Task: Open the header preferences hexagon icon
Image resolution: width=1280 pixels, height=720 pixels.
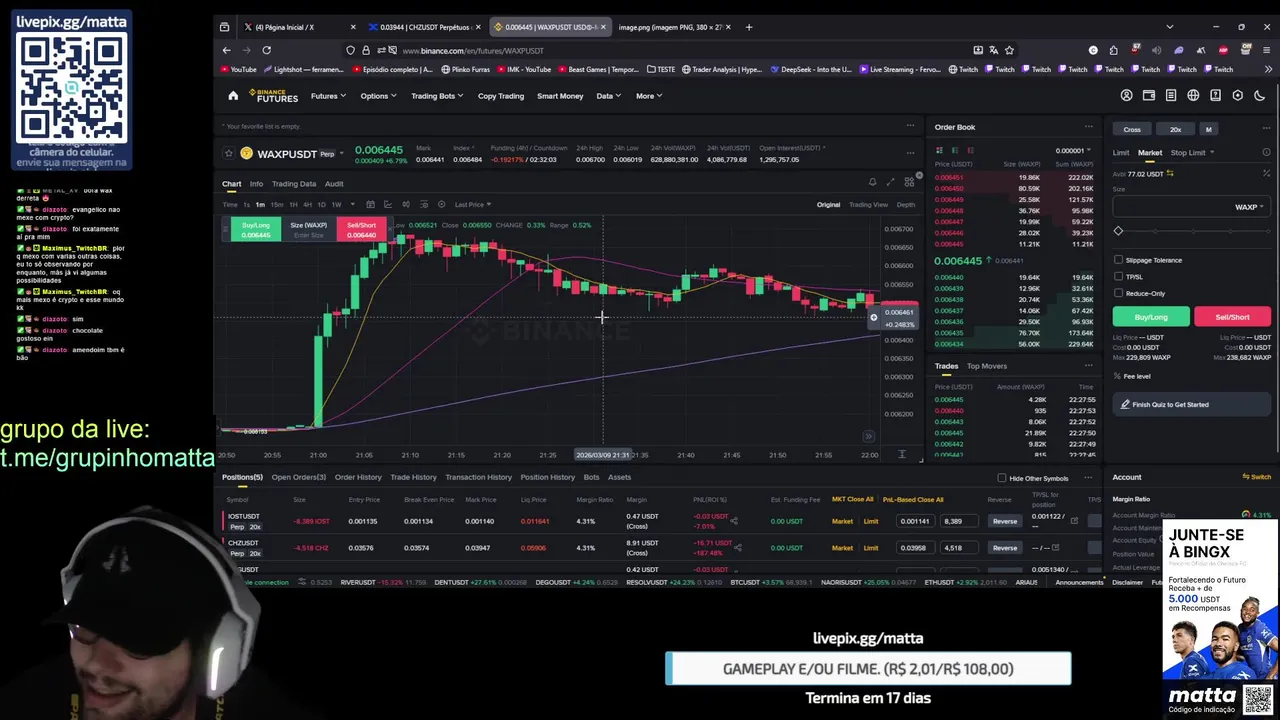Action: (x=1237, y=96)
